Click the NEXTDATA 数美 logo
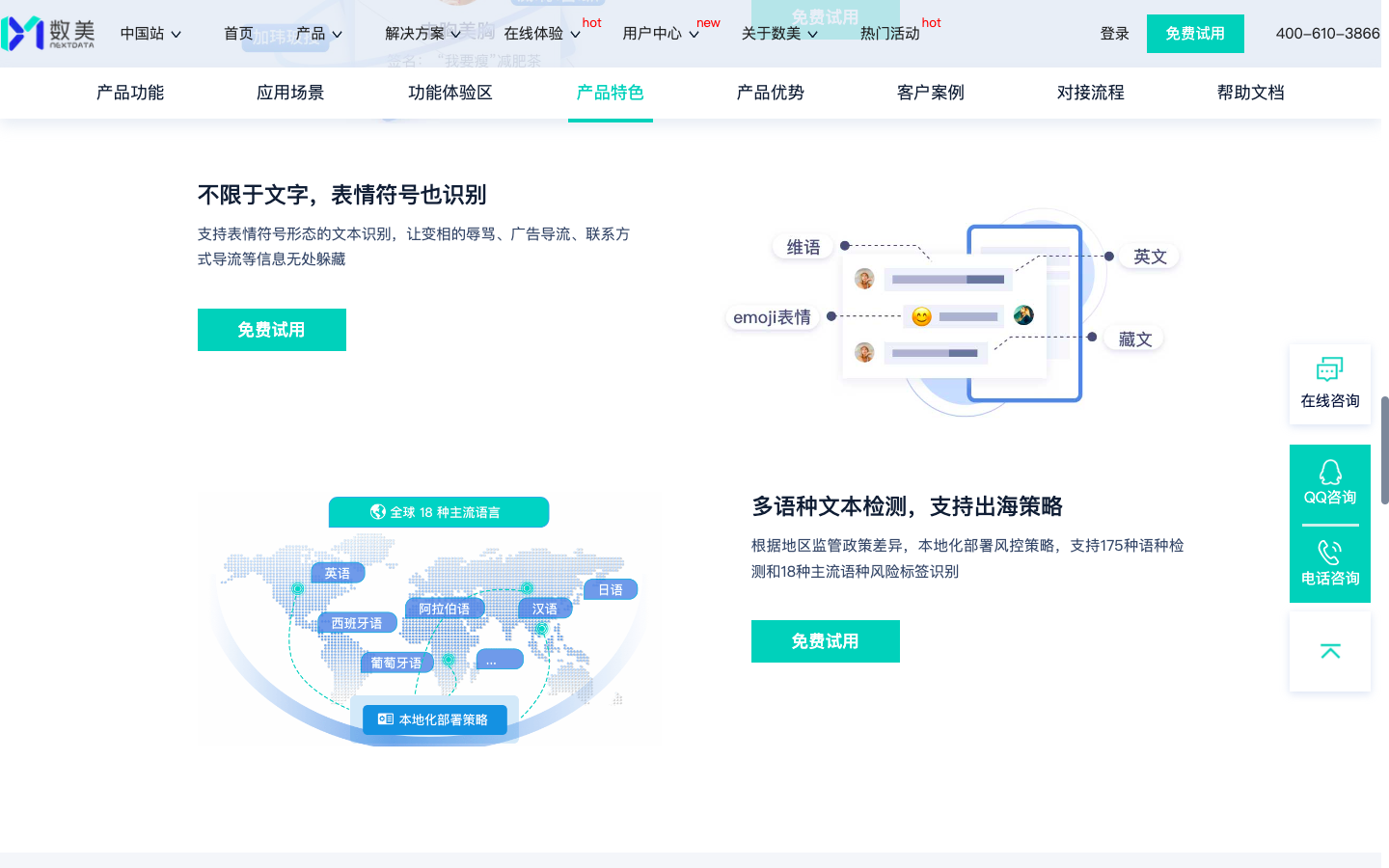1389x868 pixels. (x=48, y=33)
